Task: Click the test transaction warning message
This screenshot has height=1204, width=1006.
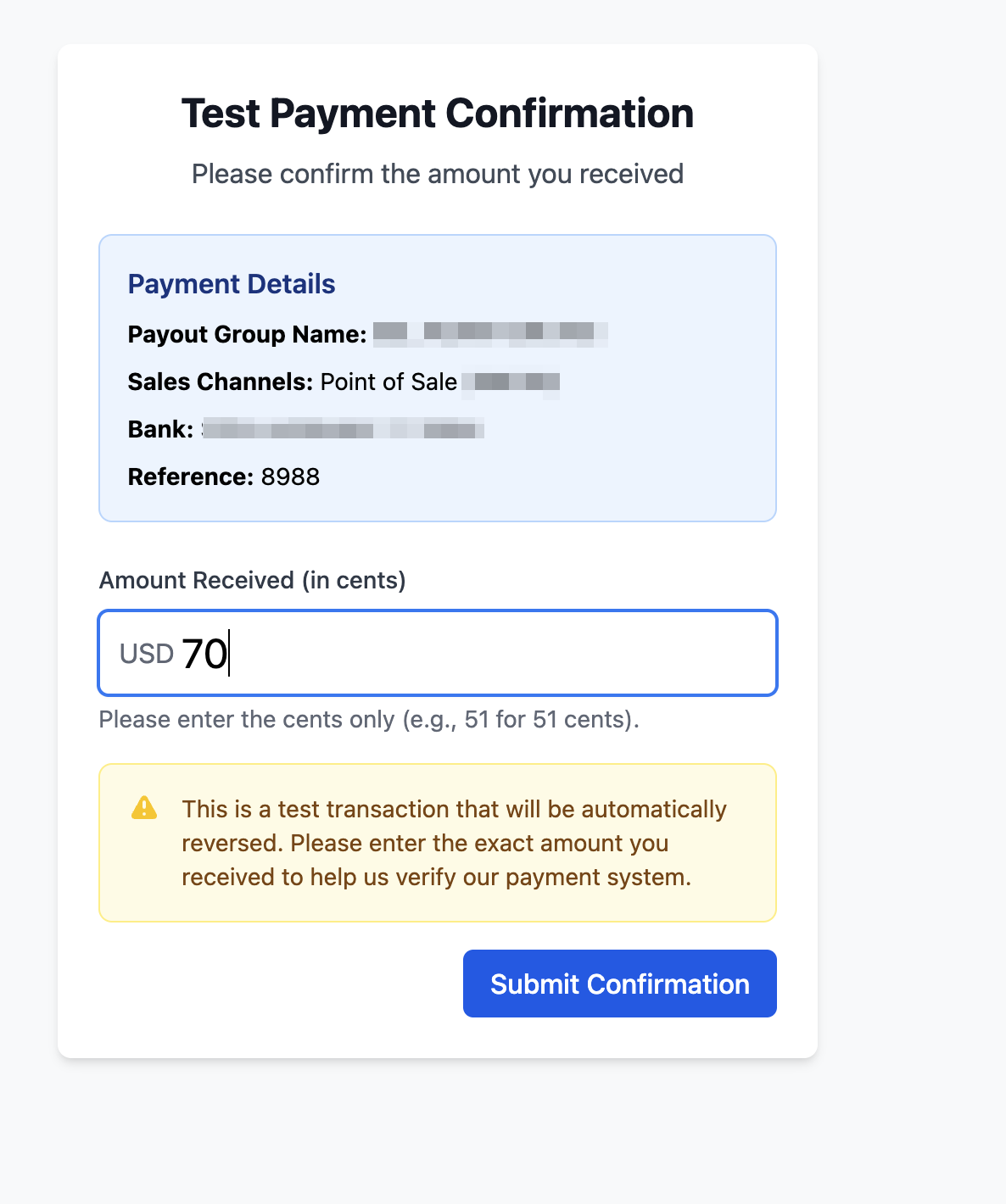Action: coord(454,843)
